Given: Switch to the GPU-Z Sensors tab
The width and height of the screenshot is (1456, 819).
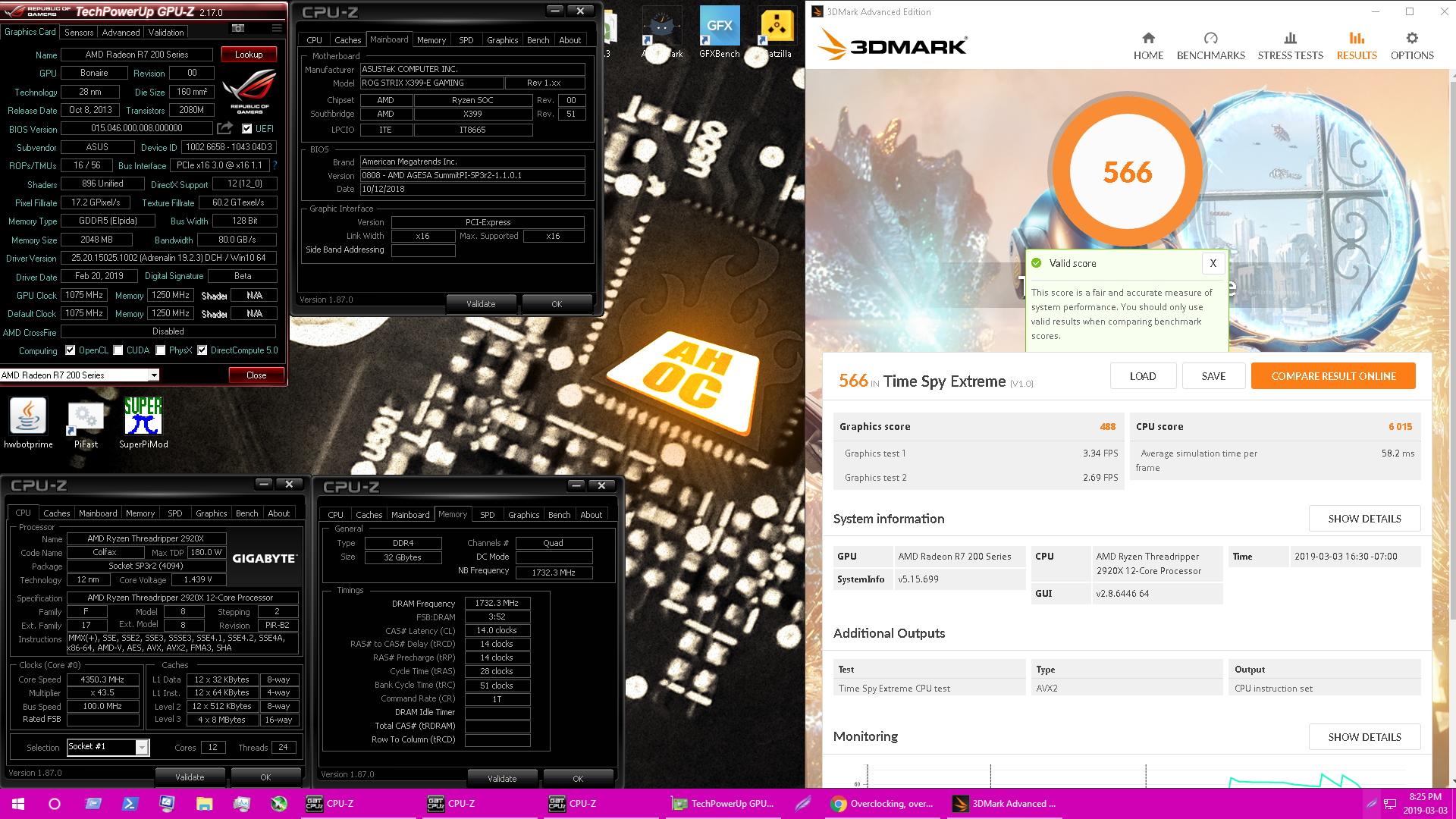Looking at the screenshot, I should tap(79, 33).
